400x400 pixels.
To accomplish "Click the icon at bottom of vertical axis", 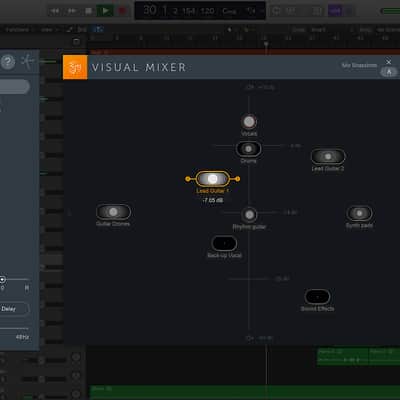I will coord(249,338).
